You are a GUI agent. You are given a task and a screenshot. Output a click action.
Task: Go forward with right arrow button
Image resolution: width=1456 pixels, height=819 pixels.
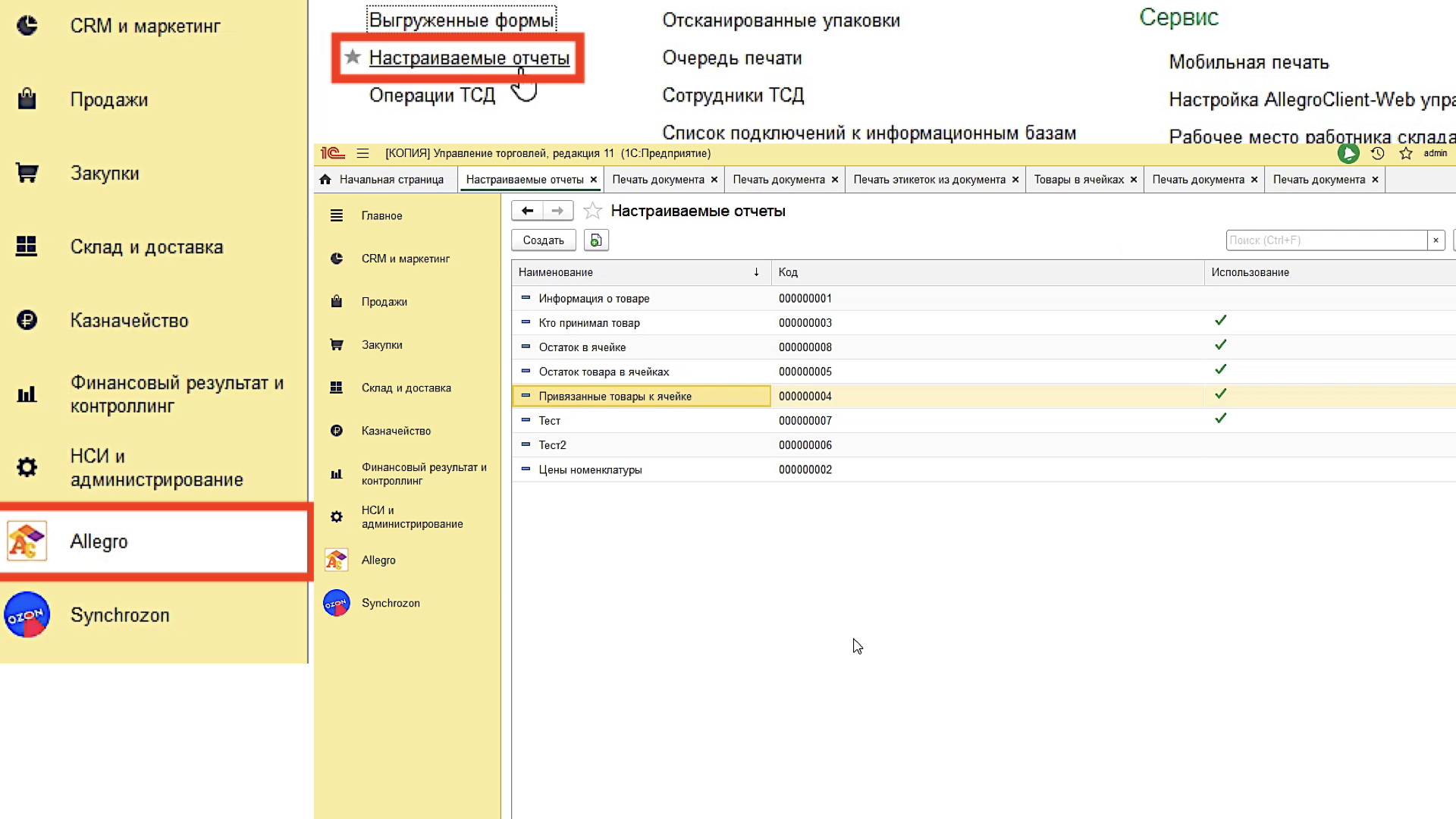557,211
